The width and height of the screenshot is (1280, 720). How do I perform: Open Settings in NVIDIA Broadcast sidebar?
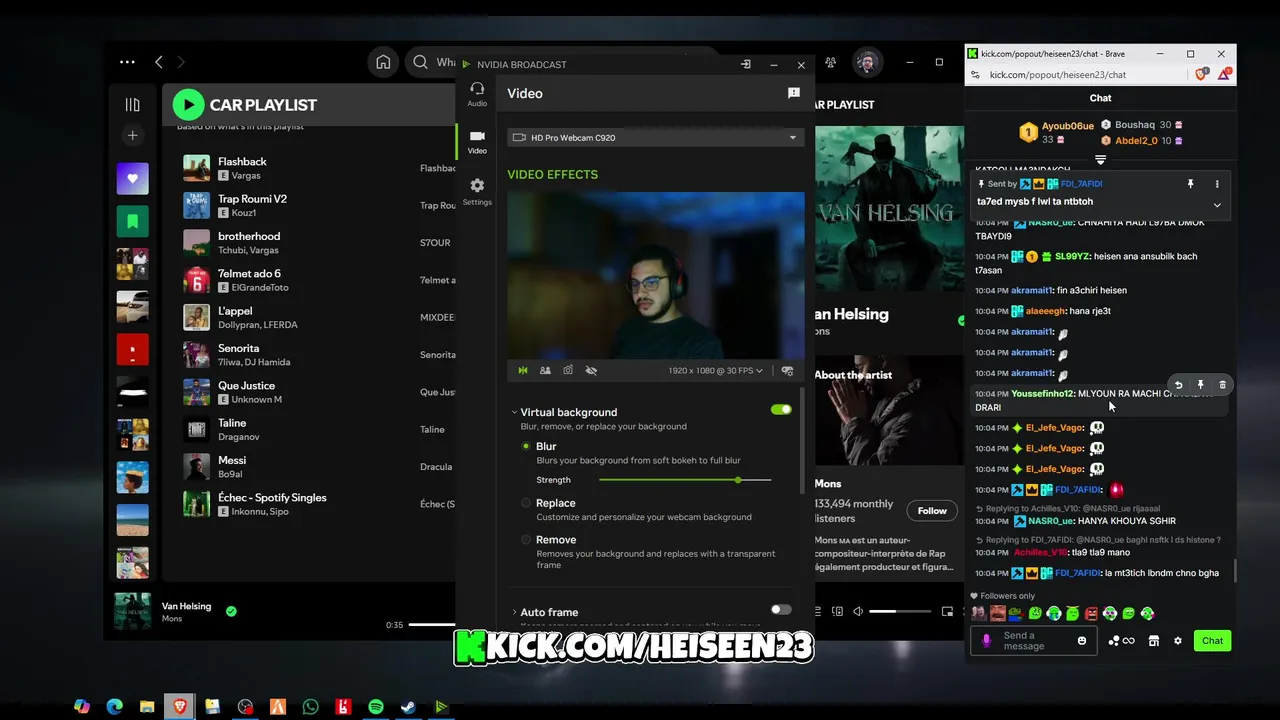477,191
